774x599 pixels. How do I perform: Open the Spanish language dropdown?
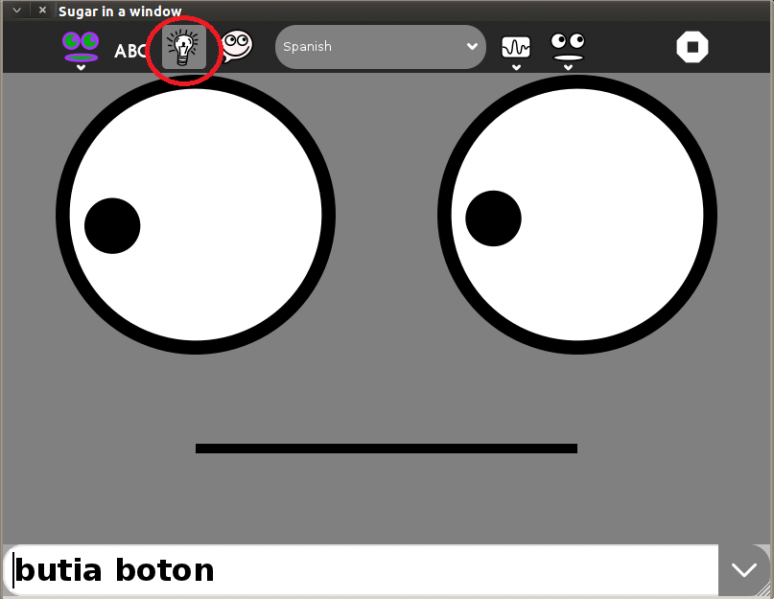click(380, 47)
